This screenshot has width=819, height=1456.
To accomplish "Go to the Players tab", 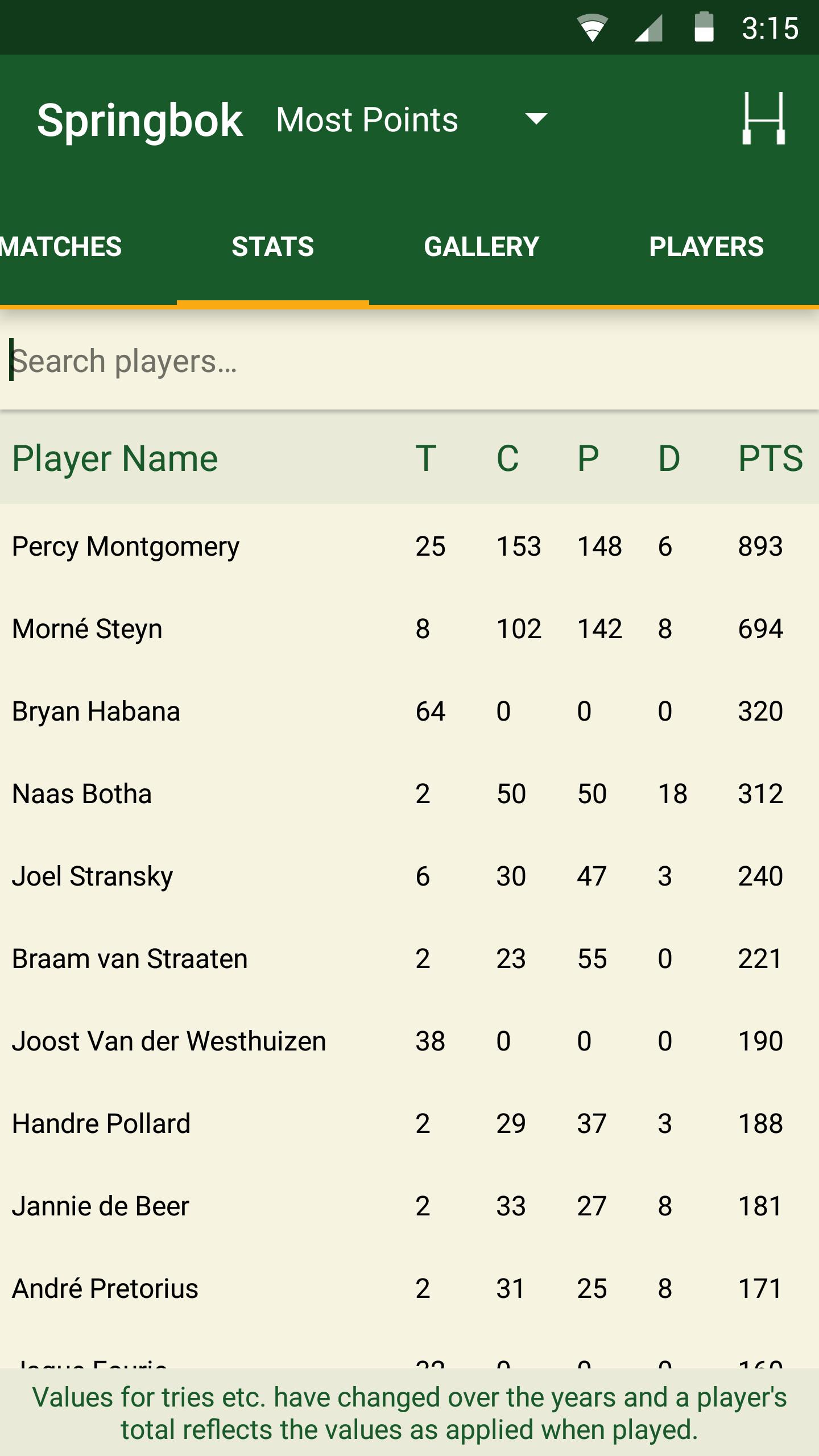I will click(x=706, y=246).
